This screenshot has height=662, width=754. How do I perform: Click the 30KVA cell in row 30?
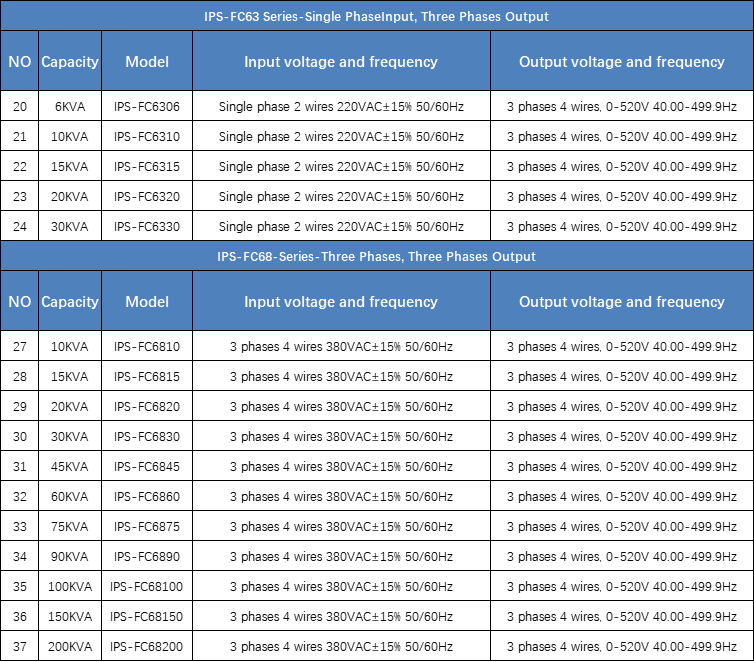(70, 436)
